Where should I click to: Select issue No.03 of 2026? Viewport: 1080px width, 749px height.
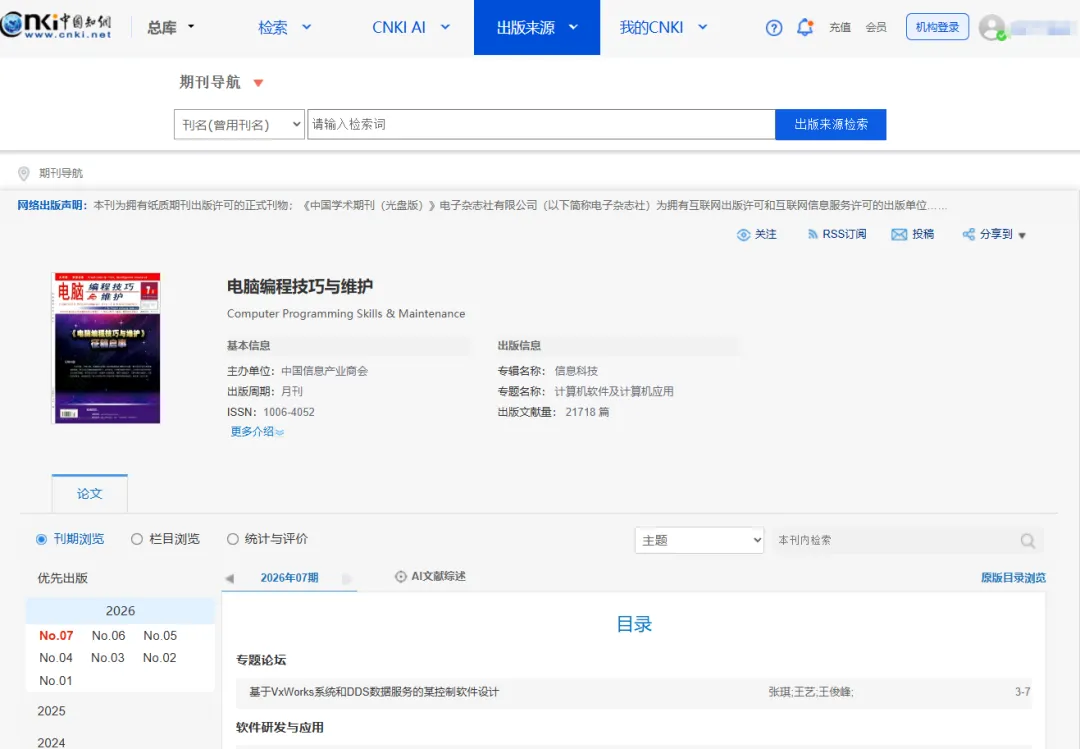pyautogui.click(x=108, y=658)
